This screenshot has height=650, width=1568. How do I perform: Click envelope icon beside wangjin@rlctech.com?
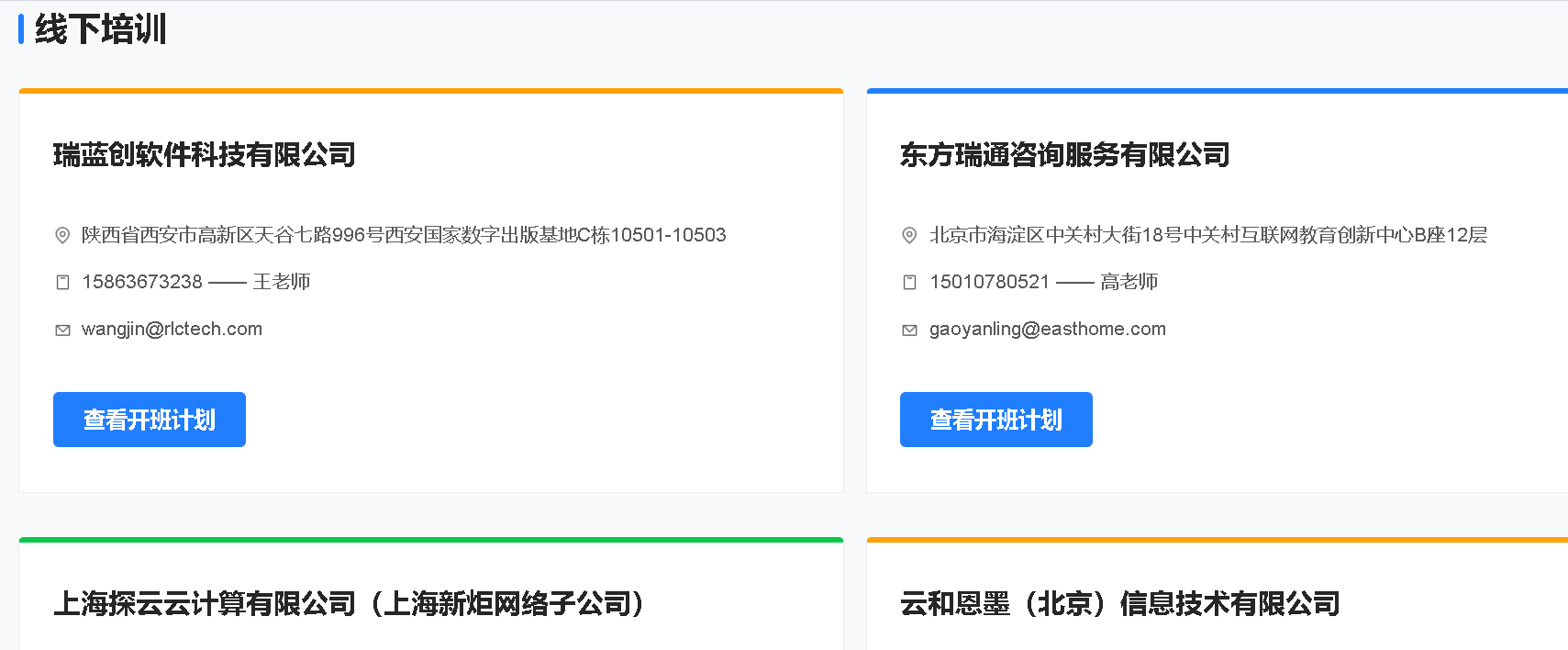coord(62,330)
